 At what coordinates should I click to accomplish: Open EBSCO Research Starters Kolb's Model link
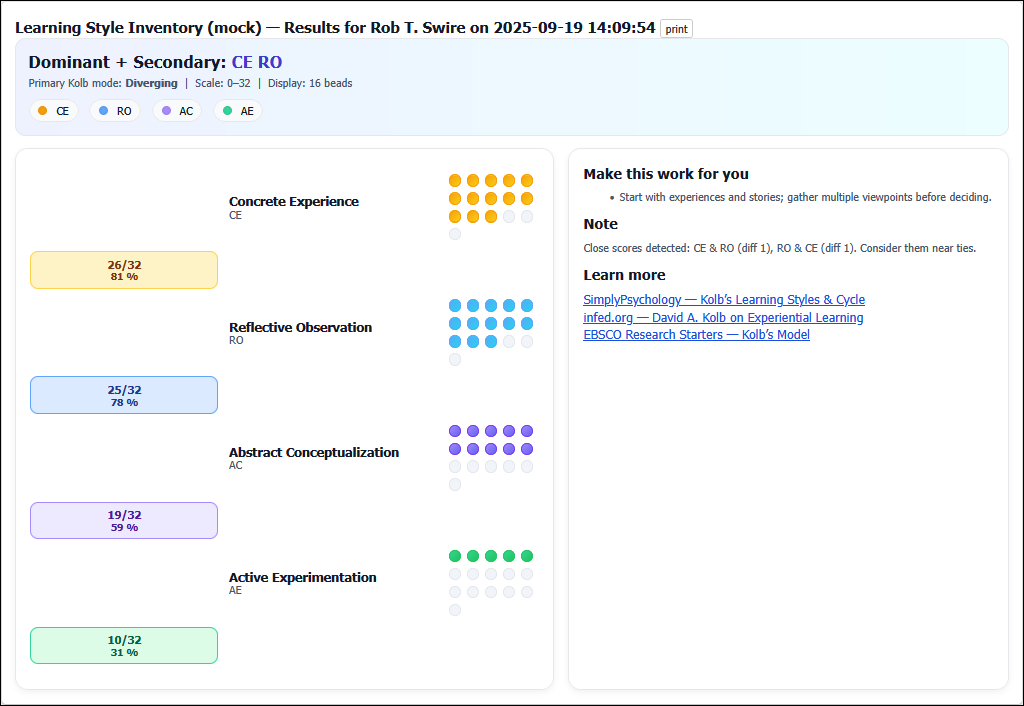click(x=696, y=335)
